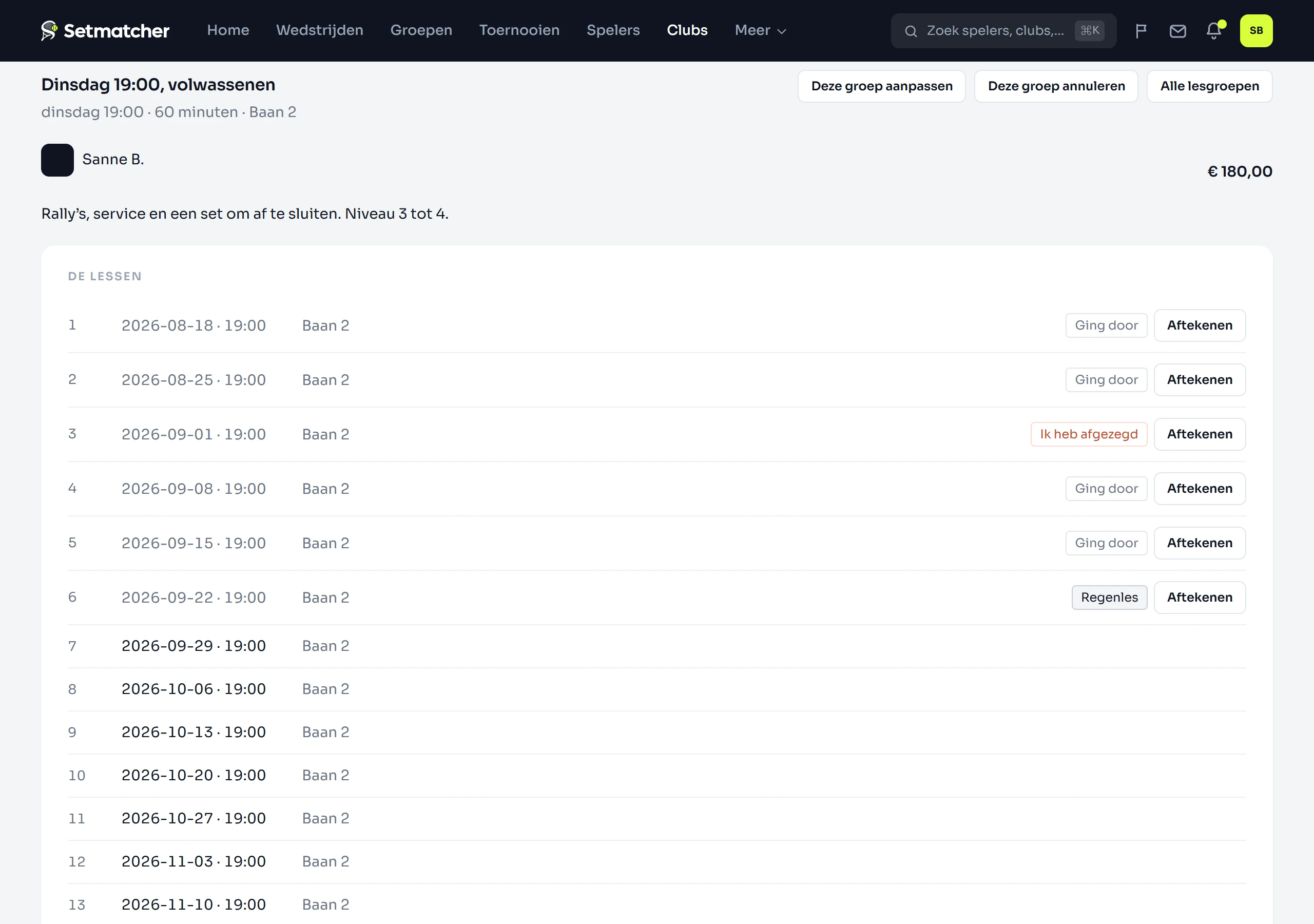Select lesson date 2026-10-27 · 19:00
Image resolution: width=1314 pixels, height=924 pixels.
[x=194, y=818]
